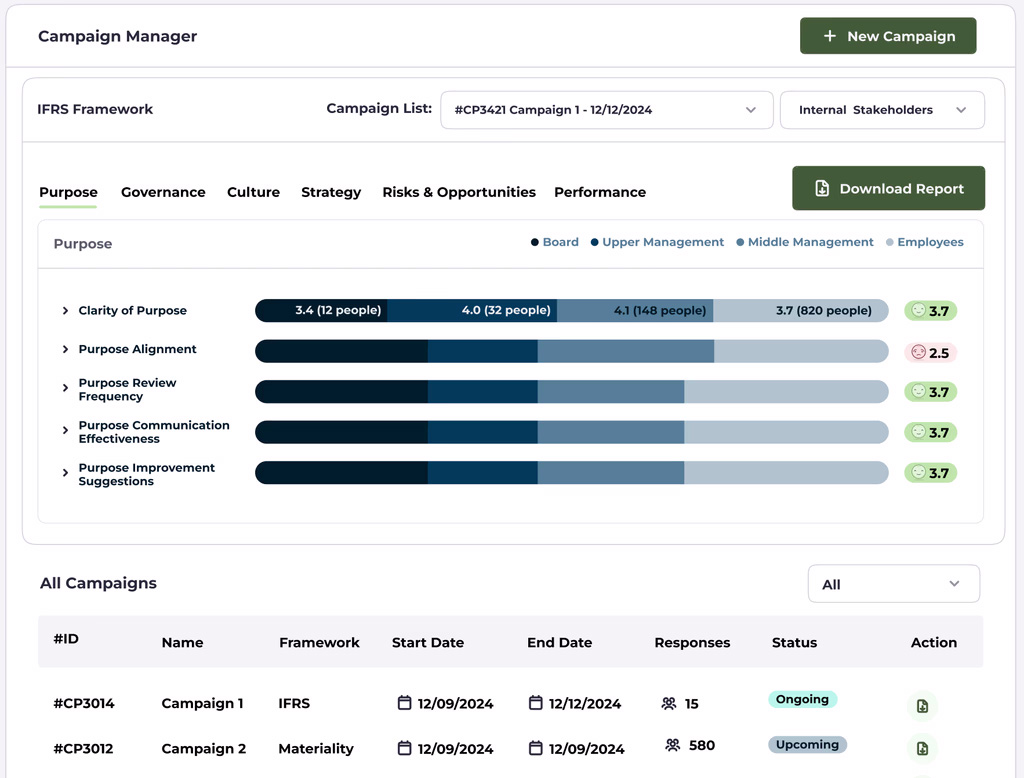The height and width of the screenshot is (778, 1024).
Task: Download report for campaign #CP3014
Action: tap(922, 706)
